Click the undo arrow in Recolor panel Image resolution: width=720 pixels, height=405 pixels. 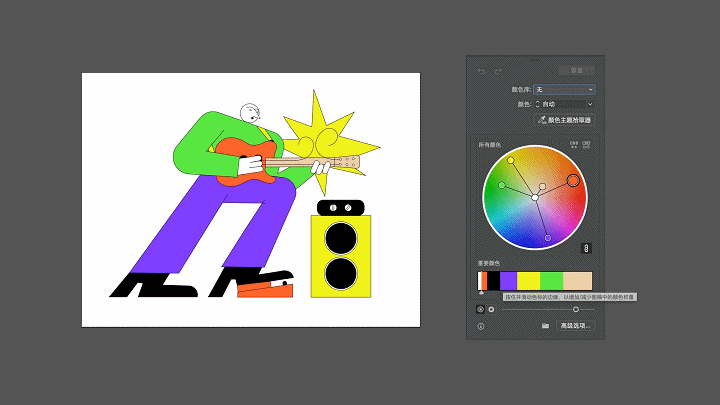point(482,71)
